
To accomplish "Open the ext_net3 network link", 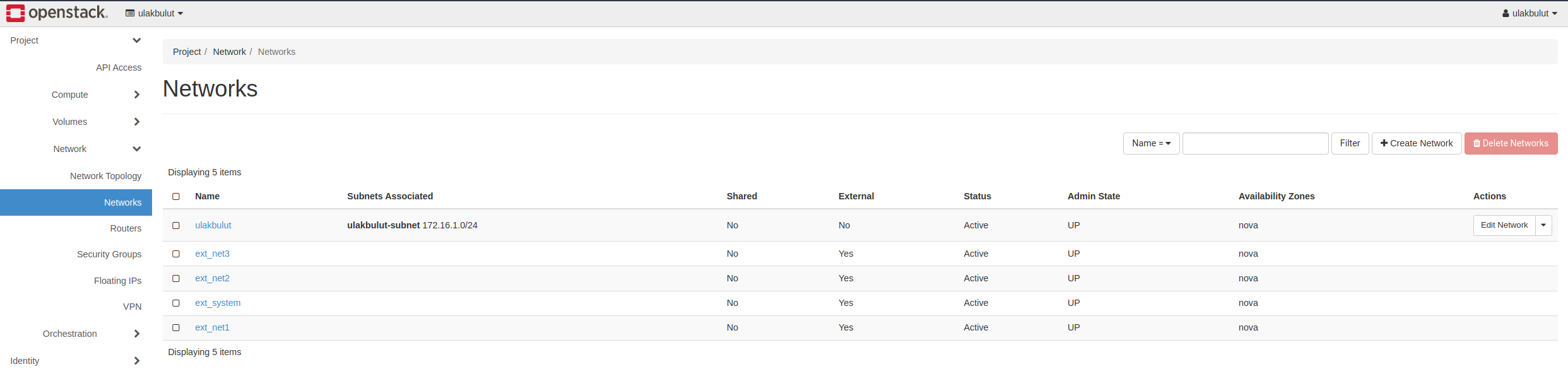I will click(212, 254).
